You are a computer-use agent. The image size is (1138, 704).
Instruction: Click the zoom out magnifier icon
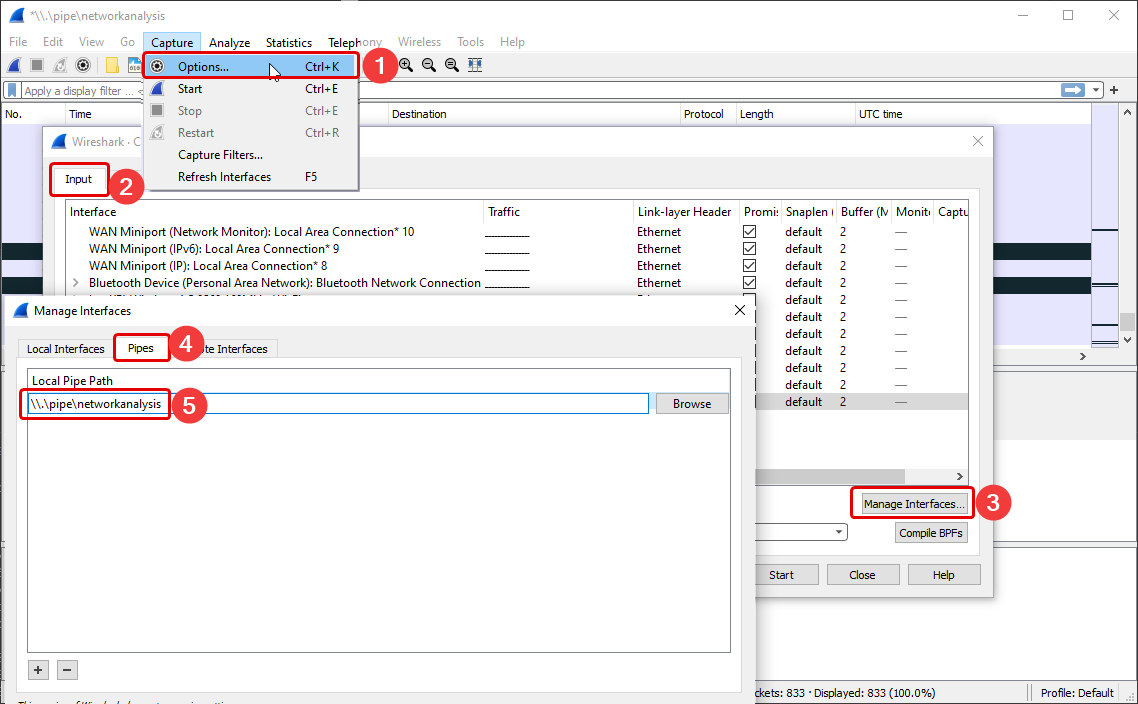[429, 65]
